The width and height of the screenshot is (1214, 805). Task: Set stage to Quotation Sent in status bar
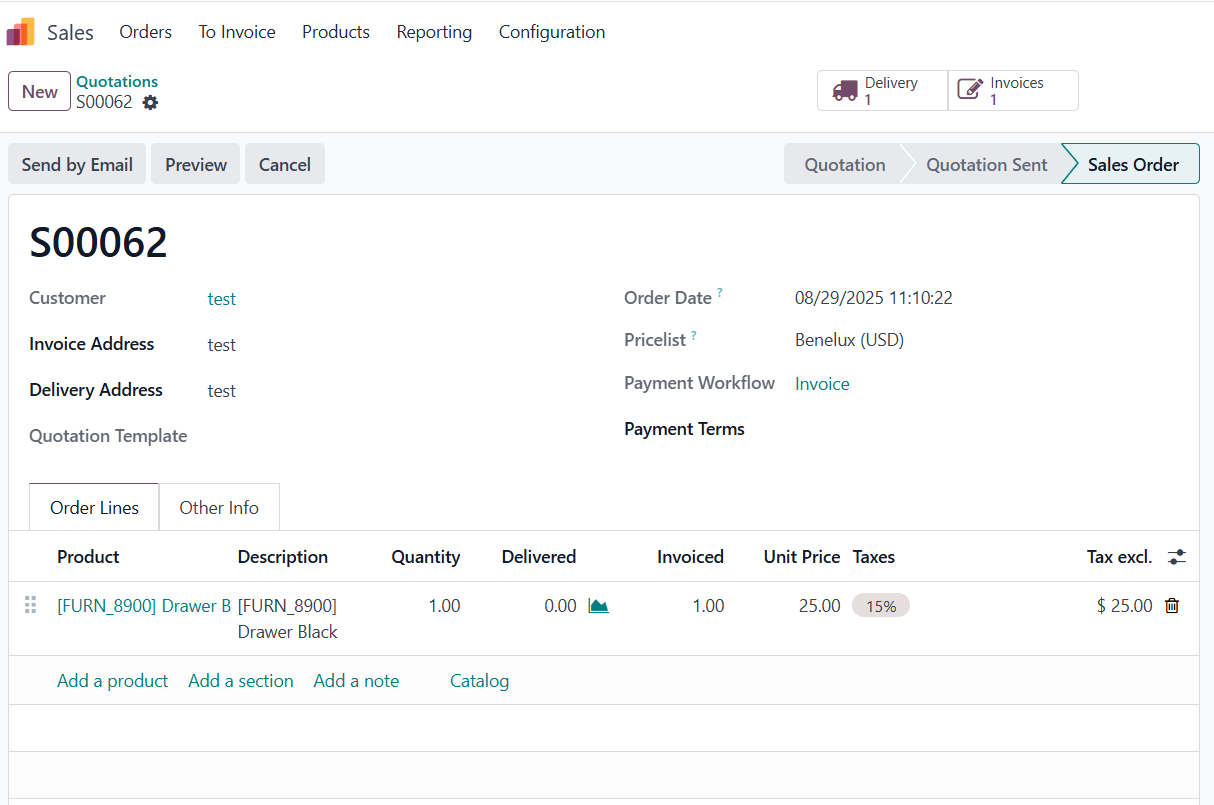tap(986, 163)
